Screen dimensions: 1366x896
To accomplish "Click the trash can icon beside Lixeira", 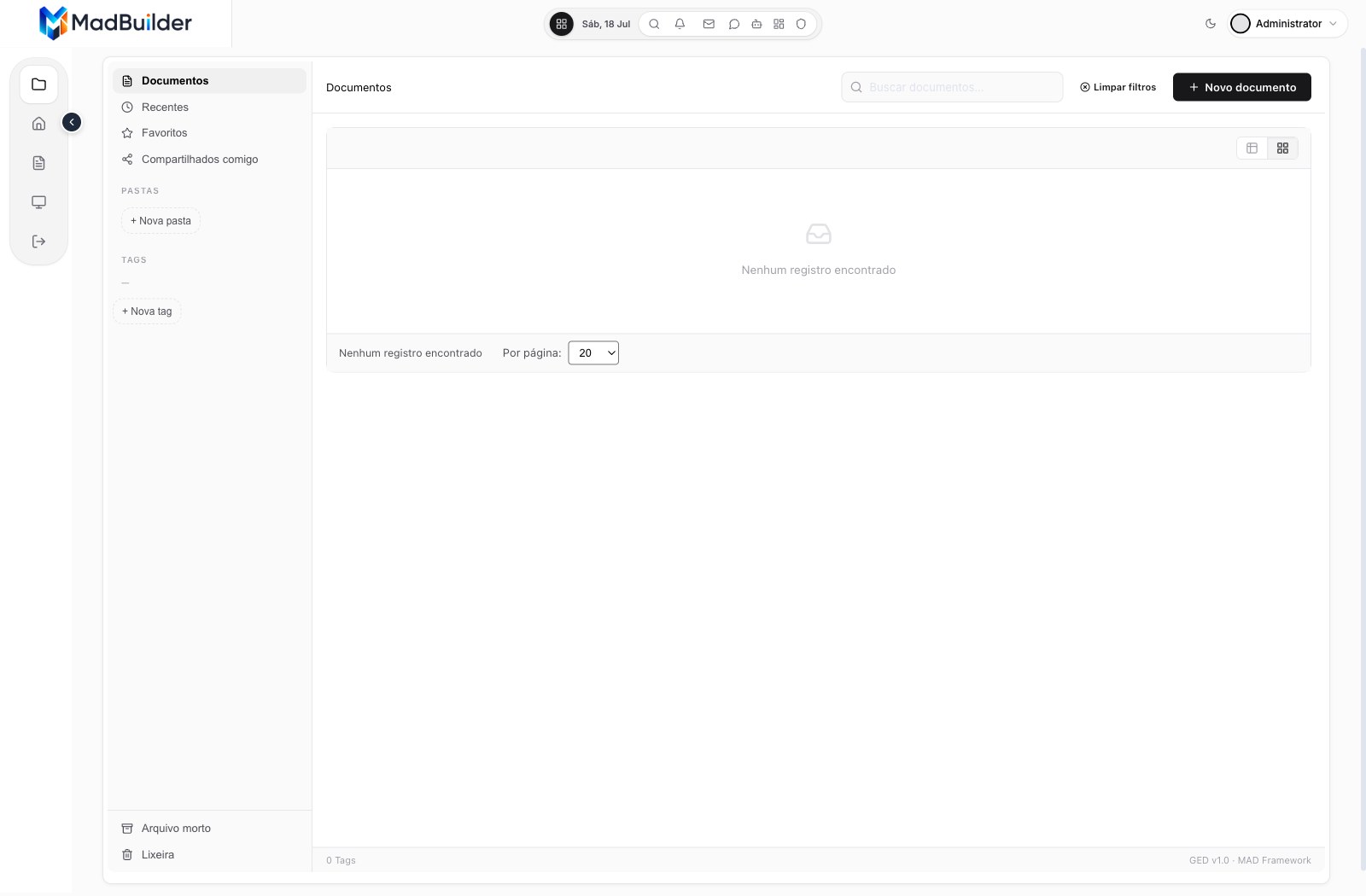I will 127,855.
